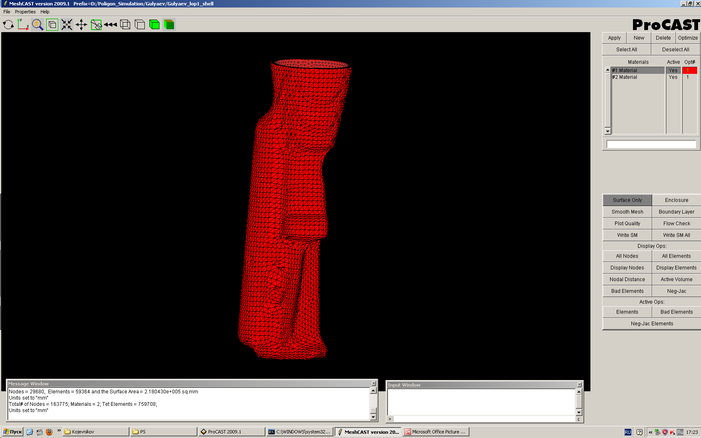
Task: Activate the magnifying glass zoom tool
Action: click(x=38, y=25)
